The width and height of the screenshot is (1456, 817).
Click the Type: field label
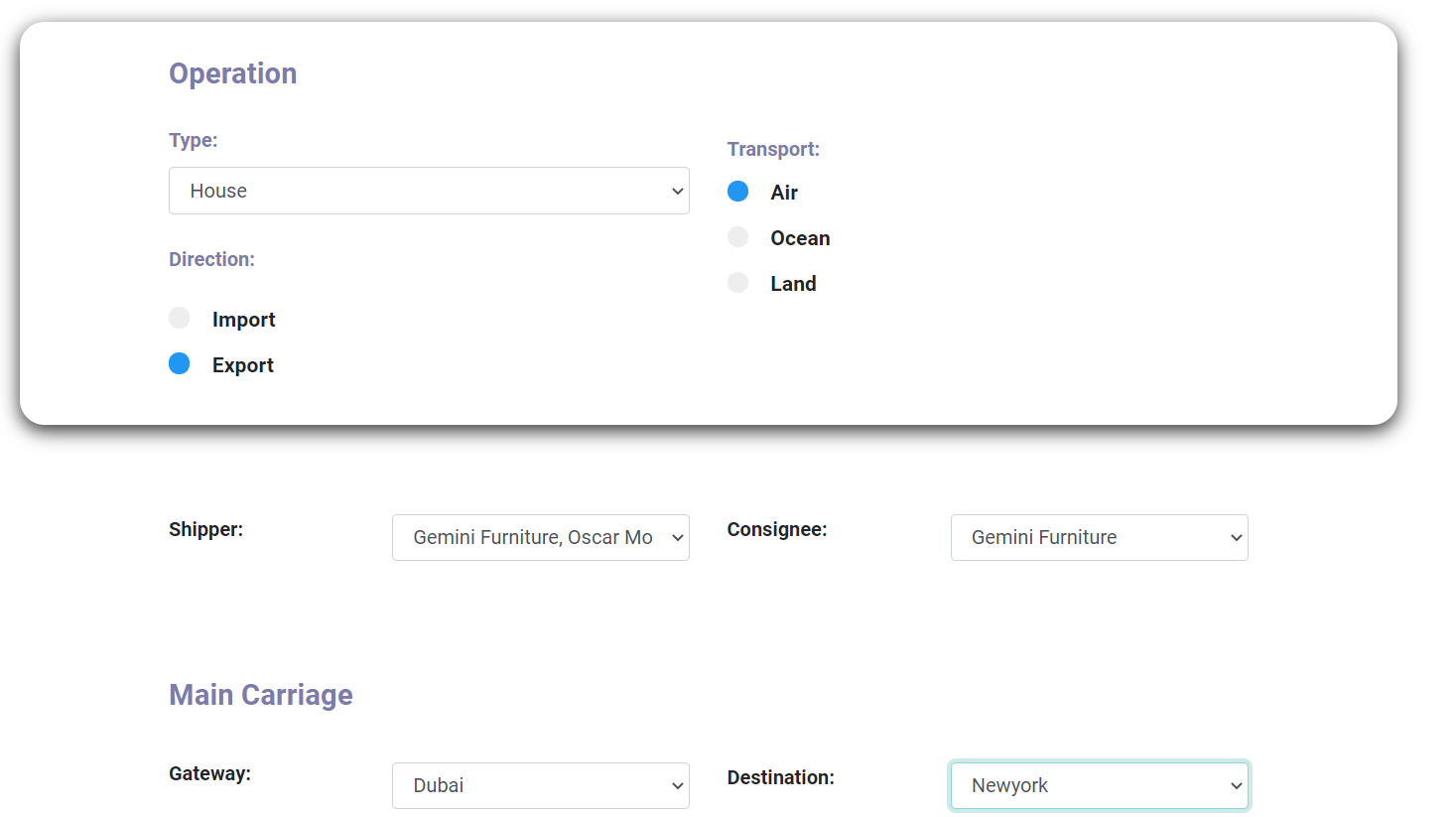[x=194, y=140]
